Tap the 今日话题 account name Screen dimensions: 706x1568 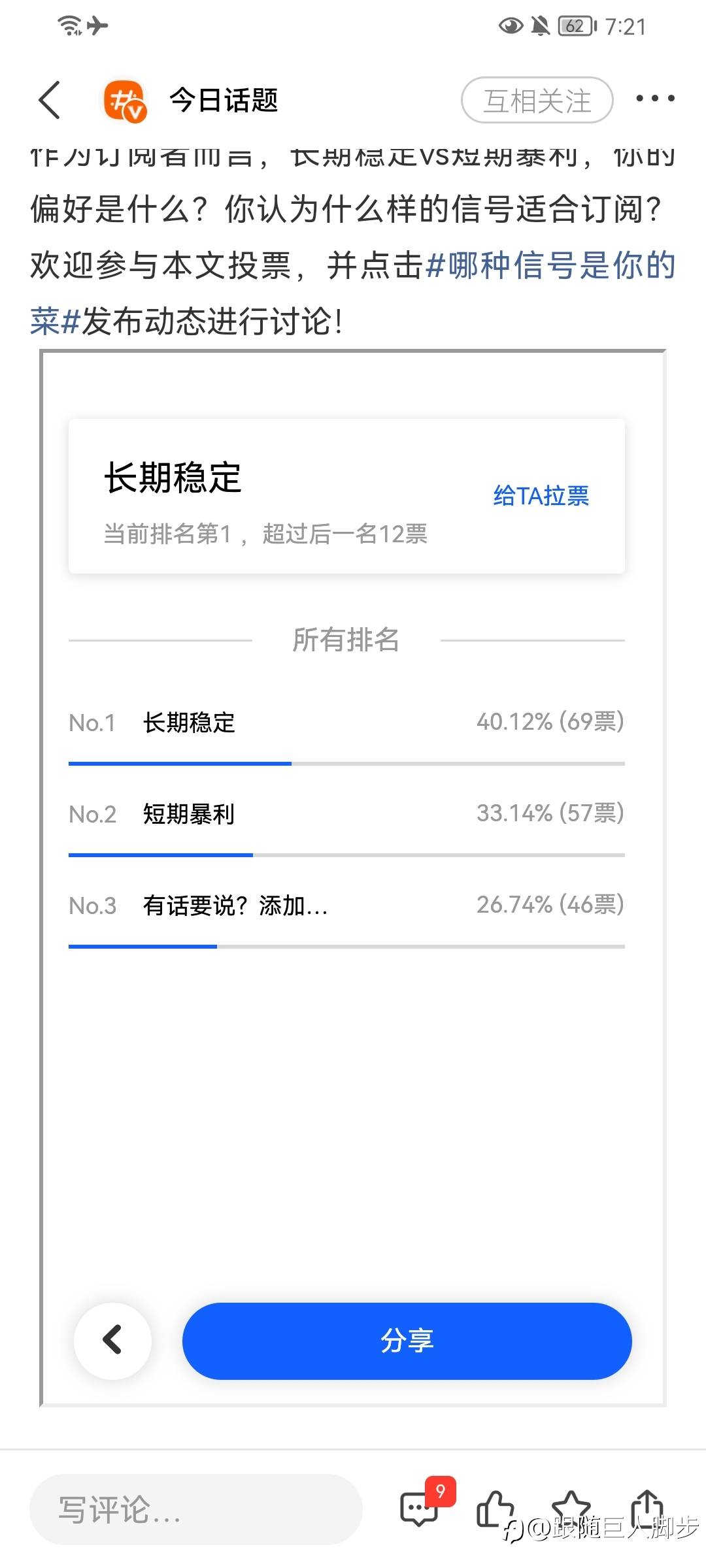[x=224, y=101]
